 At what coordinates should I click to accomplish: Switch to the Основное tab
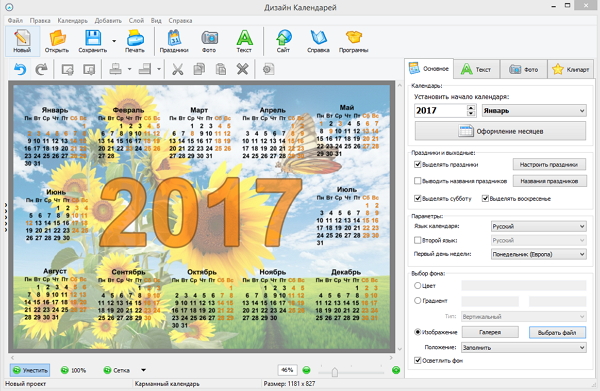[429, 69]
